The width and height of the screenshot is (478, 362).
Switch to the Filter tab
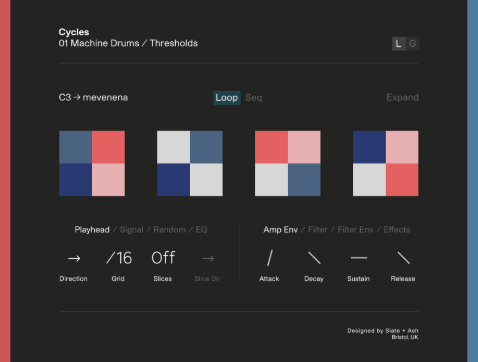pos(318,230)
